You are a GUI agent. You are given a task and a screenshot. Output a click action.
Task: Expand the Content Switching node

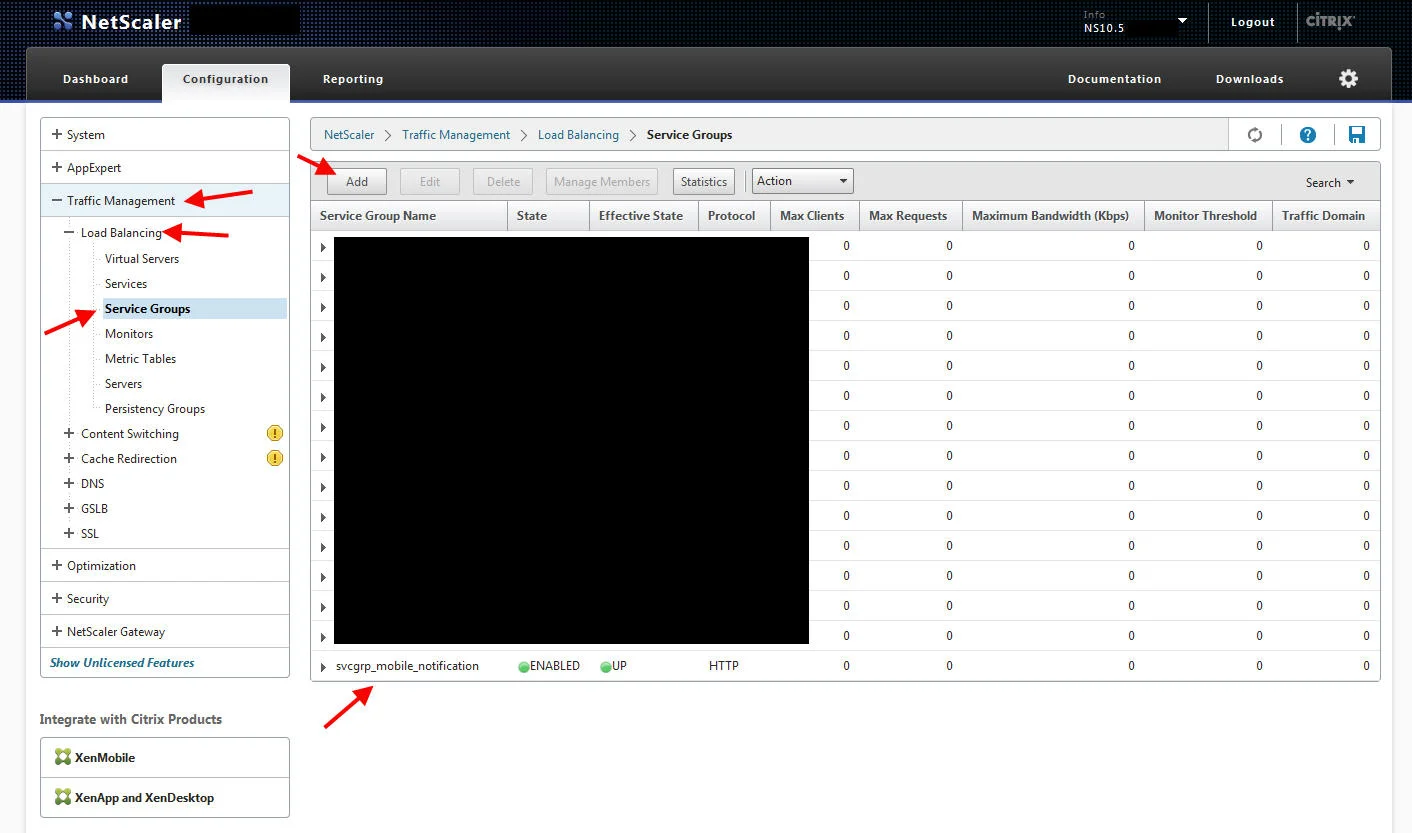tap(69, 433)
